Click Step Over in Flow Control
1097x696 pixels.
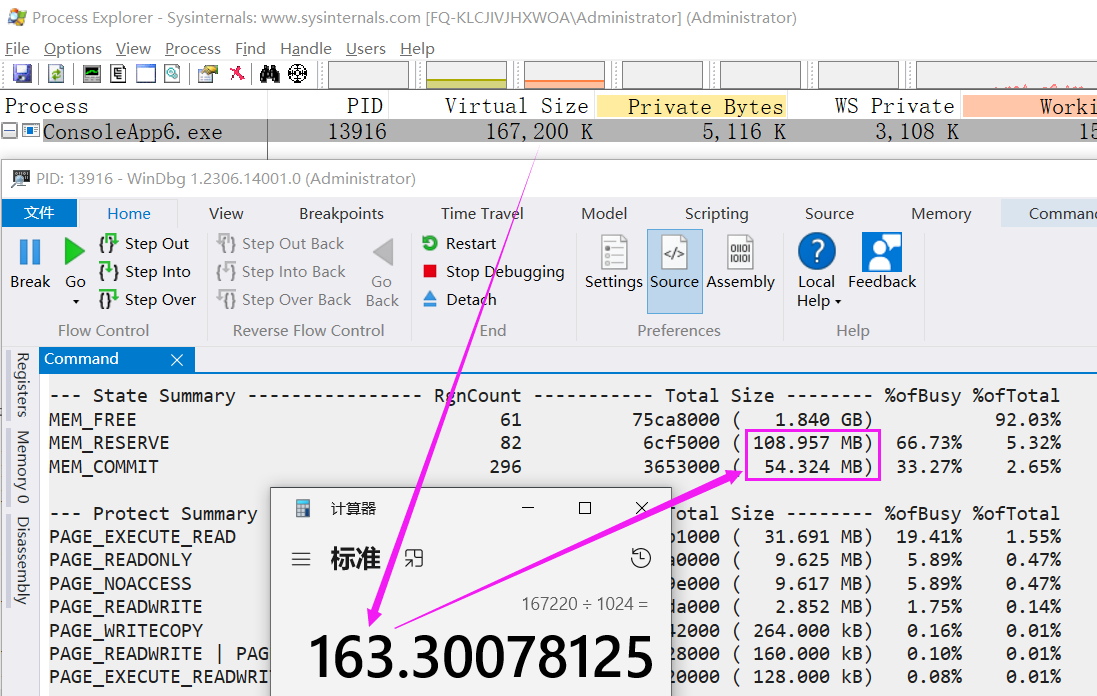click(148, 299)
